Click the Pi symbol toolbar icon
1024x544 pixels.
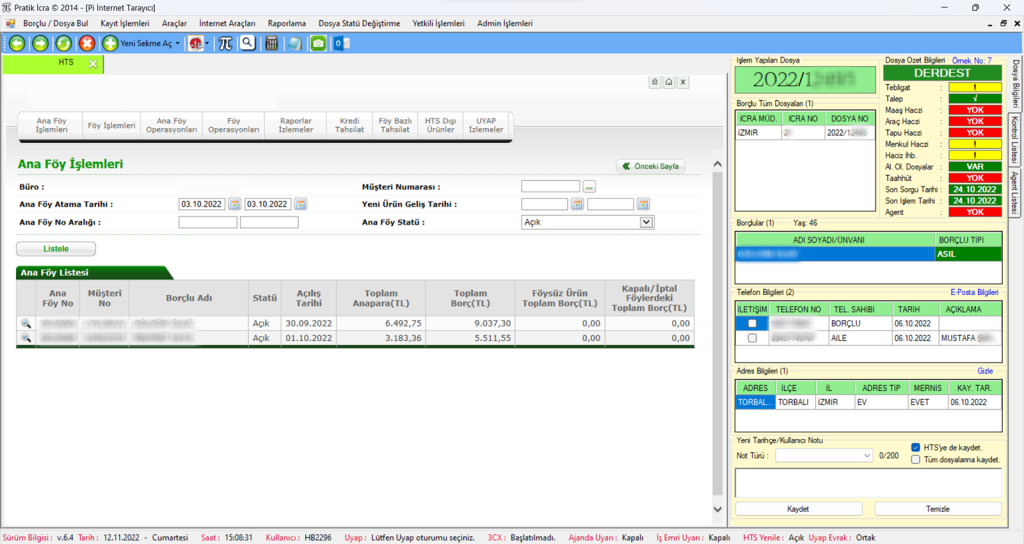[x=225, y=43]
